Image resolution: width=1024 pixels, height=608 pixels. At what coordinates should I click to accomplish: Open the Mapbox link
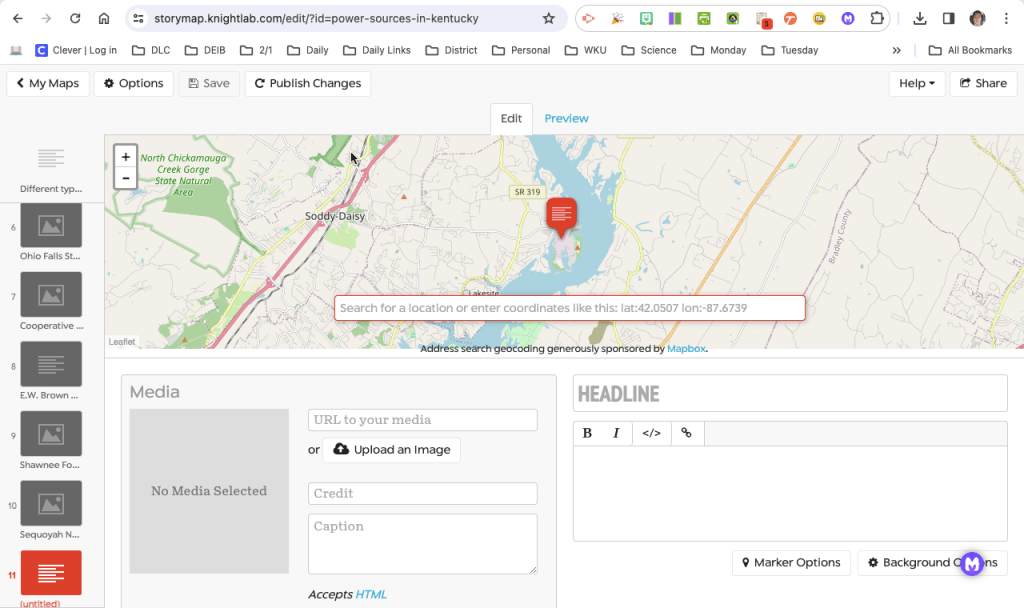pyautogui.click(x=686, y=349)
